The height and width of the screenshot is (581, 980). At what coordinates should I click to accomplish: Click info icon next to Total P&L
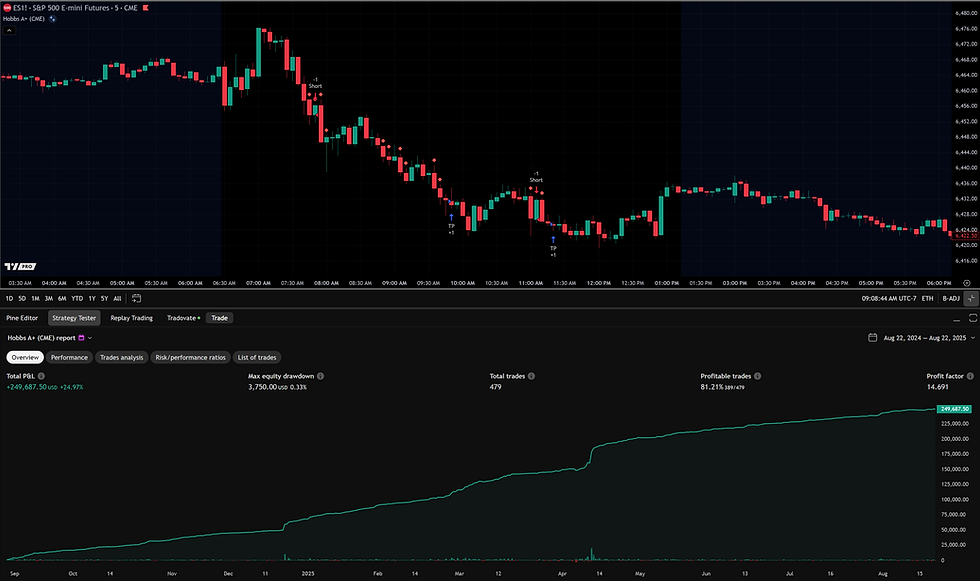[41, 376]
